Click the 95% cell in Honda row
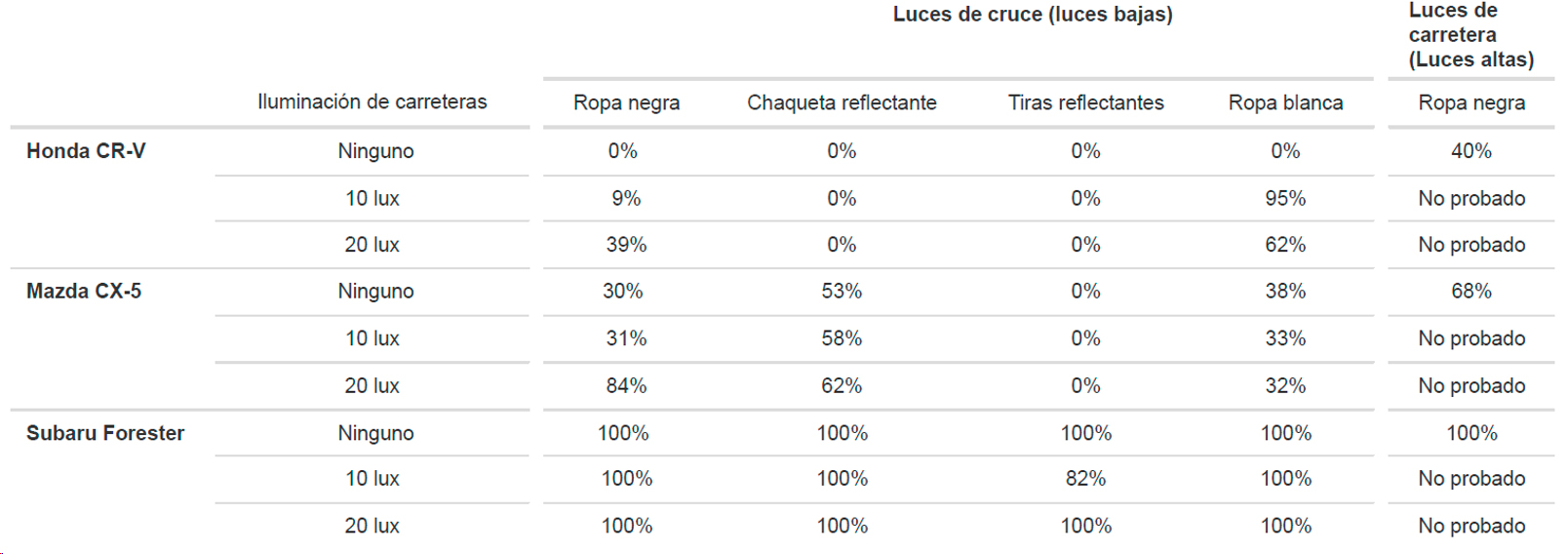This screenshot has height=554, width=1568. point(1285,198)
